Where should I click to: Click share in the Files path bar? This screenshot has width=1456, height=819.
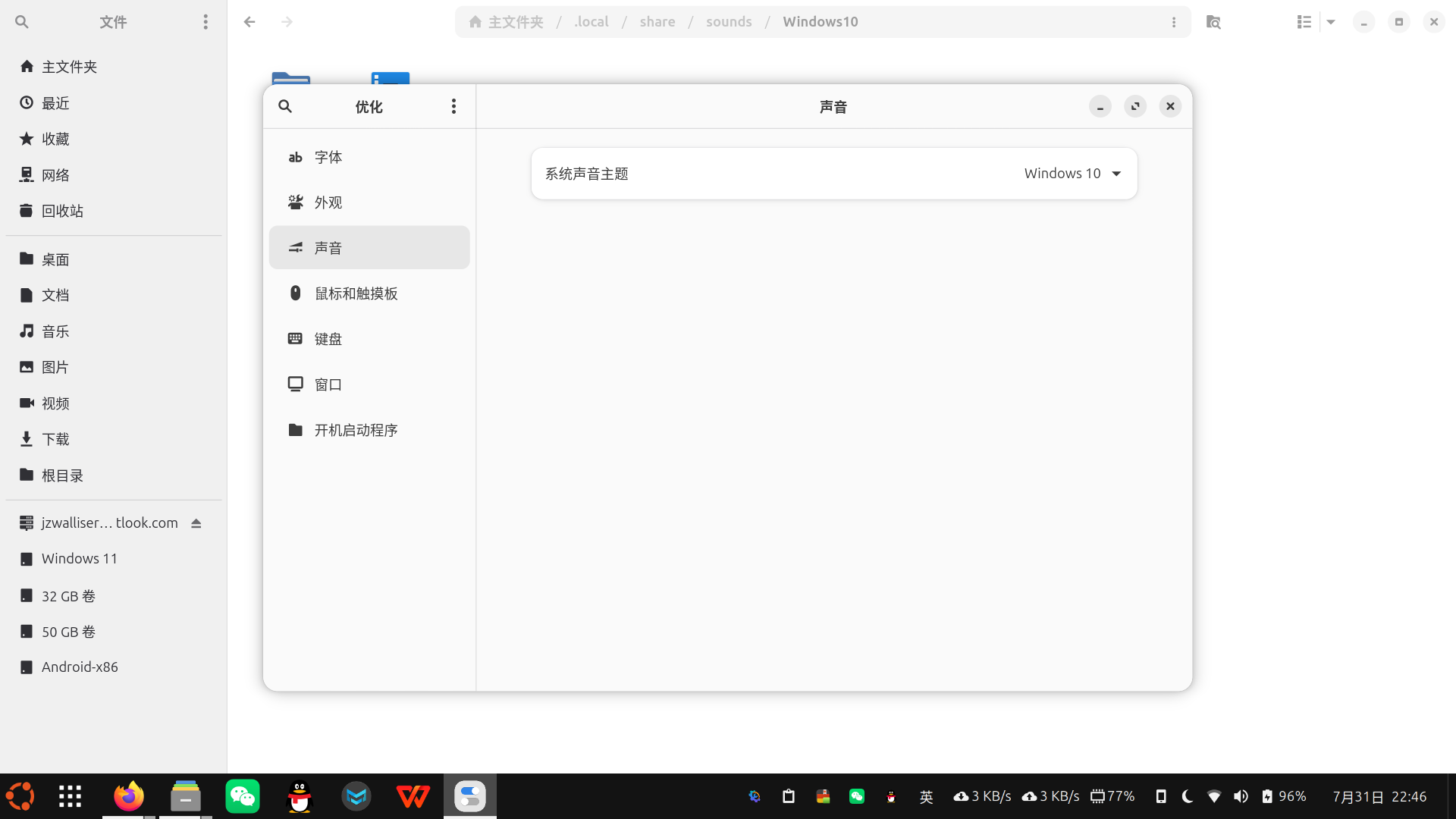tap(657, 22)
